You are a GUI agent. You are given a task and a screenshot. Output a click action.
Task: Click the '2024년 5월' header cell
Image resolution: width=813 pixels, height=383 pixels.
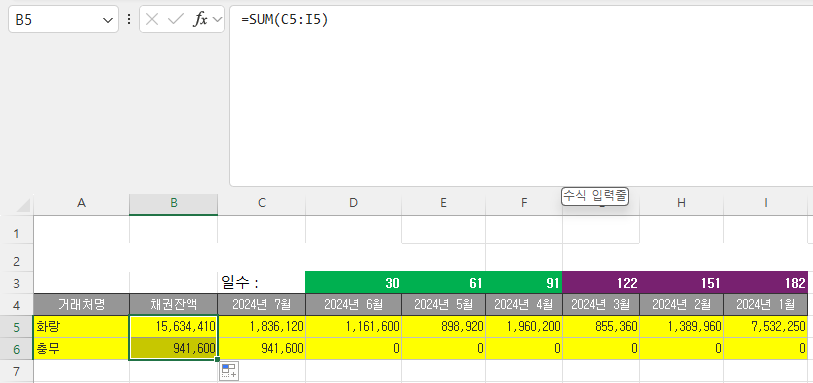[443, 305]
